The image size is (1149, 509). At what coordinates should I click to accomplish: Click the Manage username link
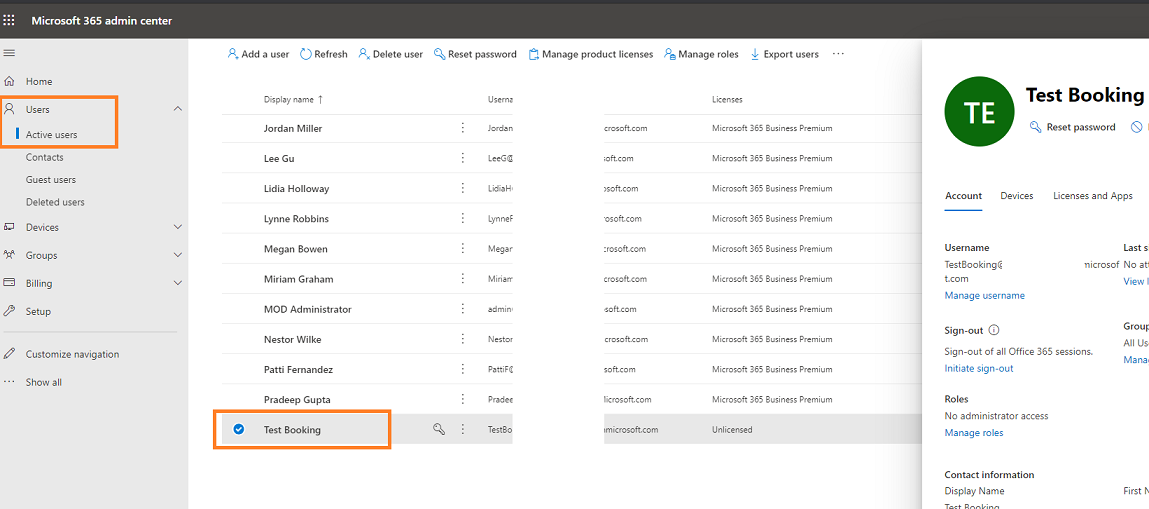[985, 296]
